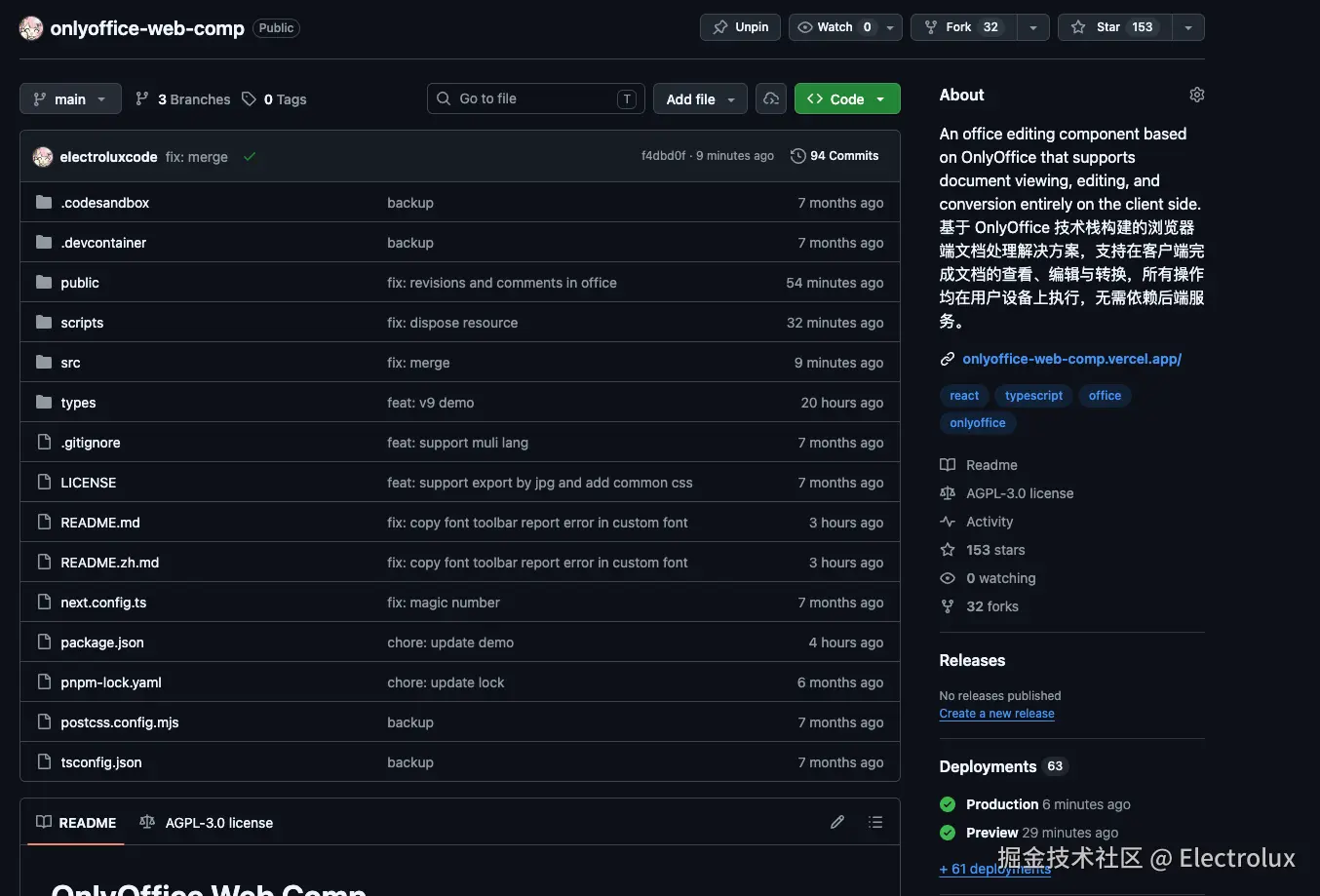This screenshot has height=896, width=1320.
Task: Click the .devcontainer folder icon
Action: click(44, 242)
